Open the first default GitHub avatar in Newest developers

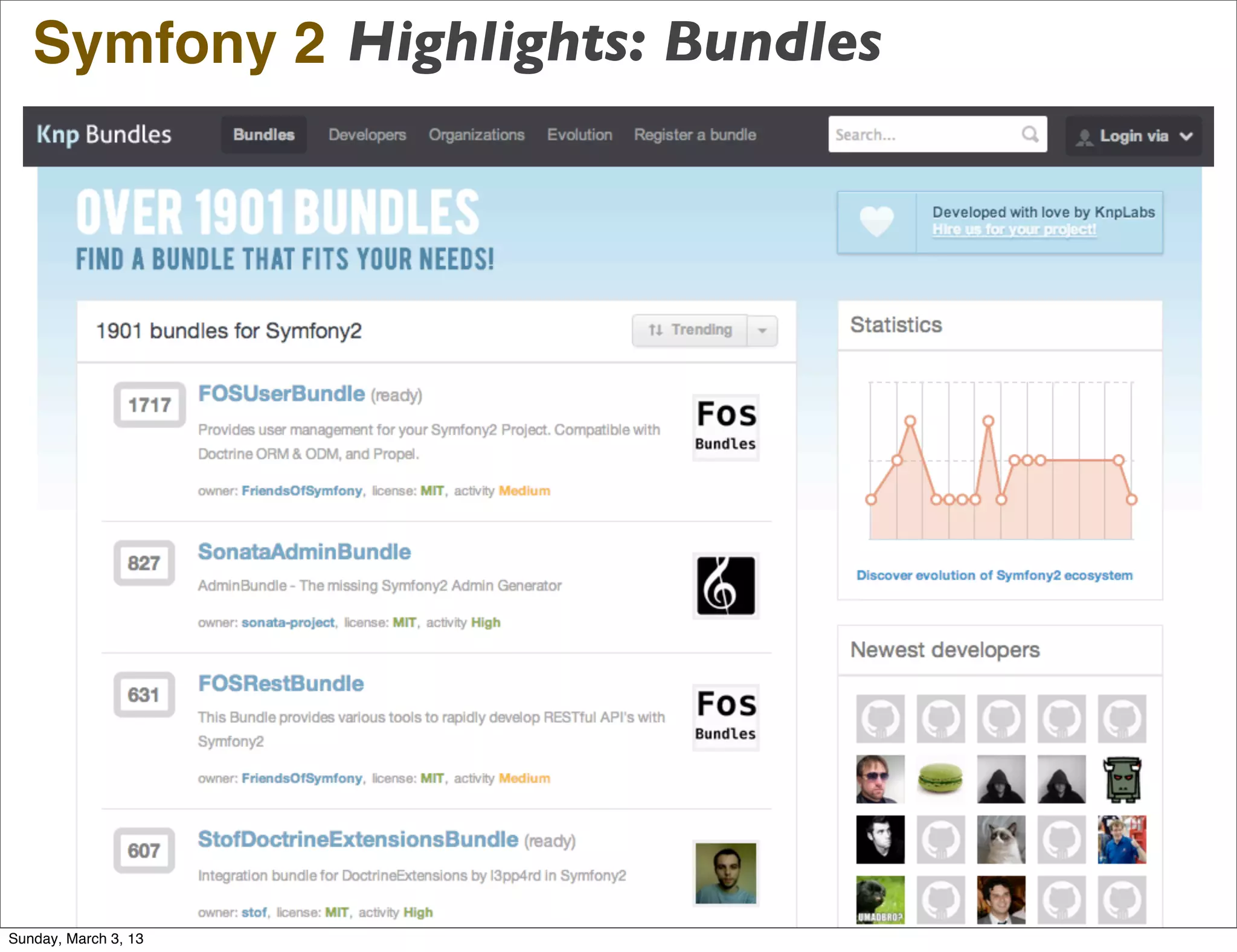tap(880, 718)
